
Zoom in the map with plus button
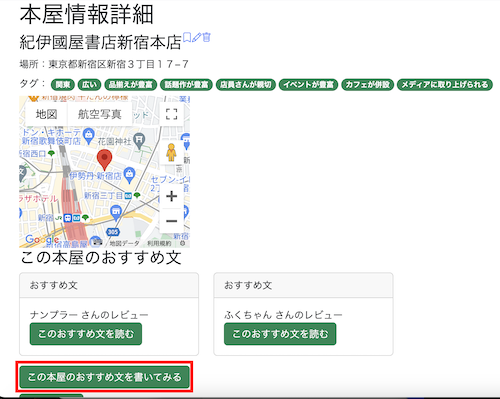click(171, 196)
